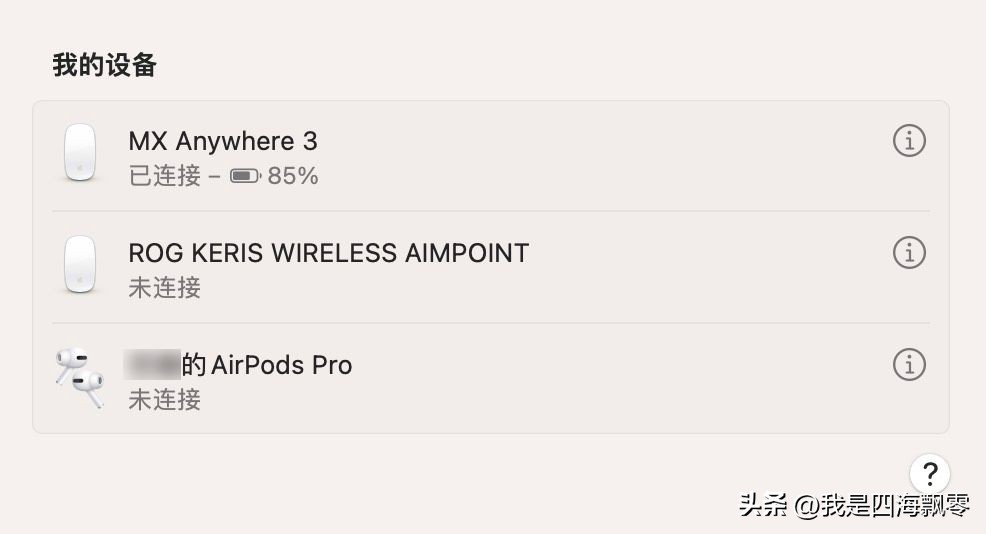Click the ROG KERIS mouse icon

click(x=80, y=265)
